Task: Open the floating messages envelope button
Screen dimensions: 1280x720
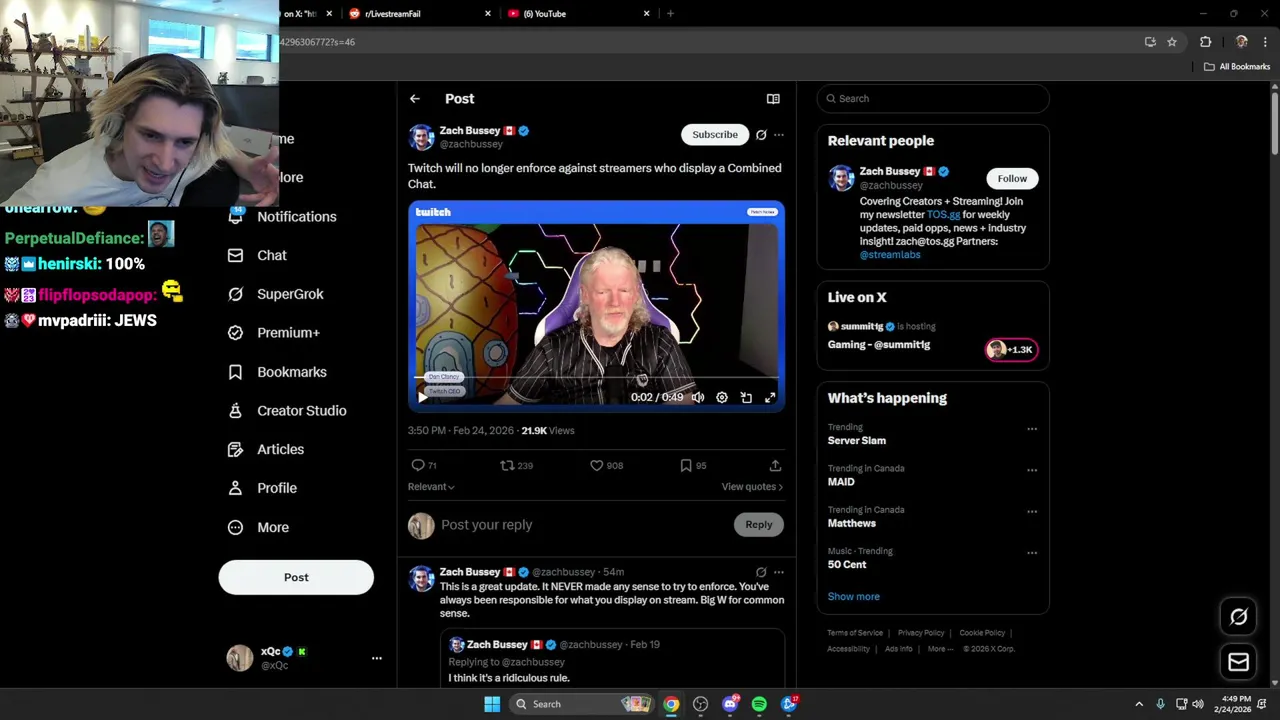Action: point(1238,662)
